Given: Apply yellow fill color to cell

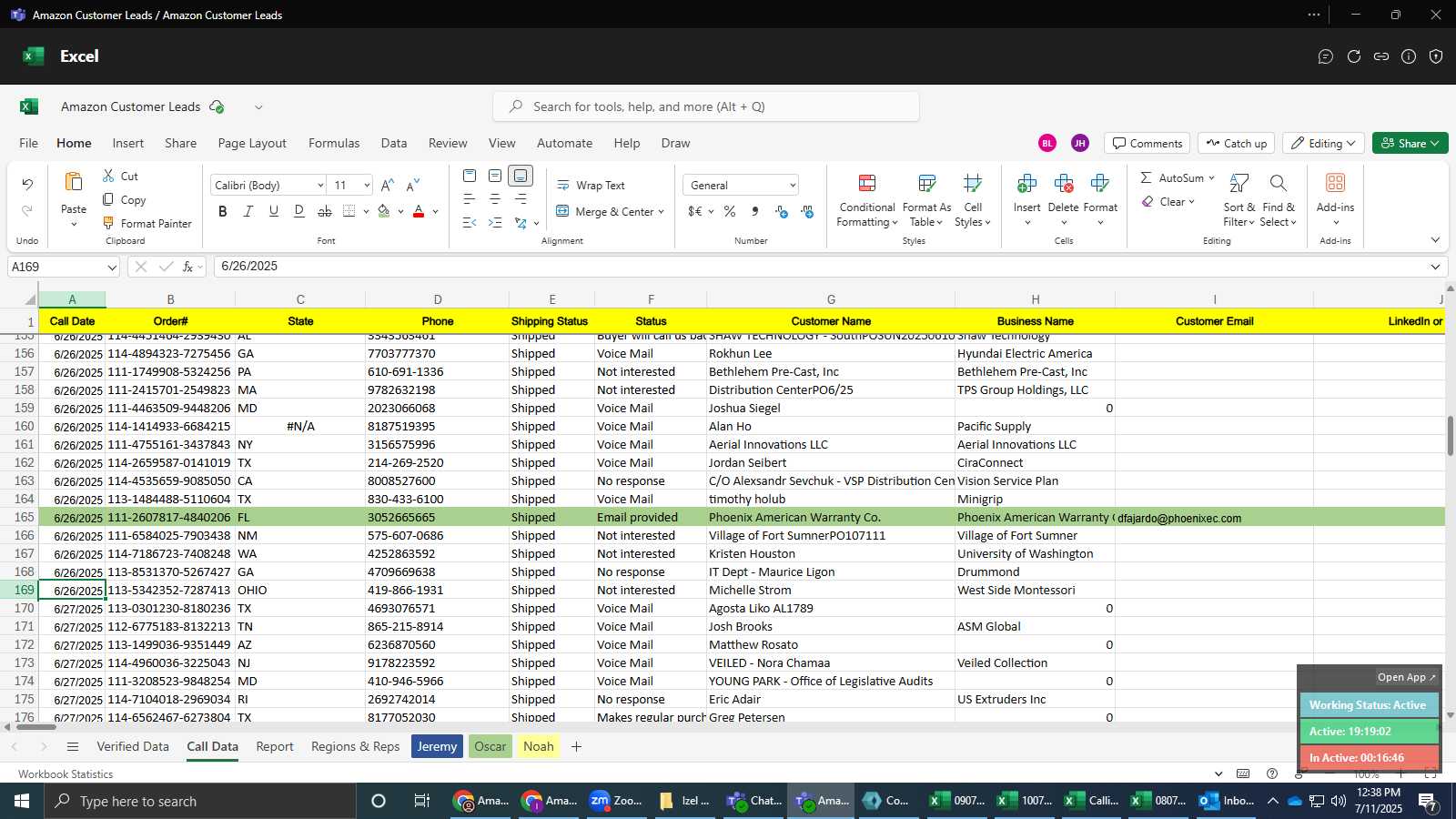Looking at the screenshot, I should (x=384, y=211).
